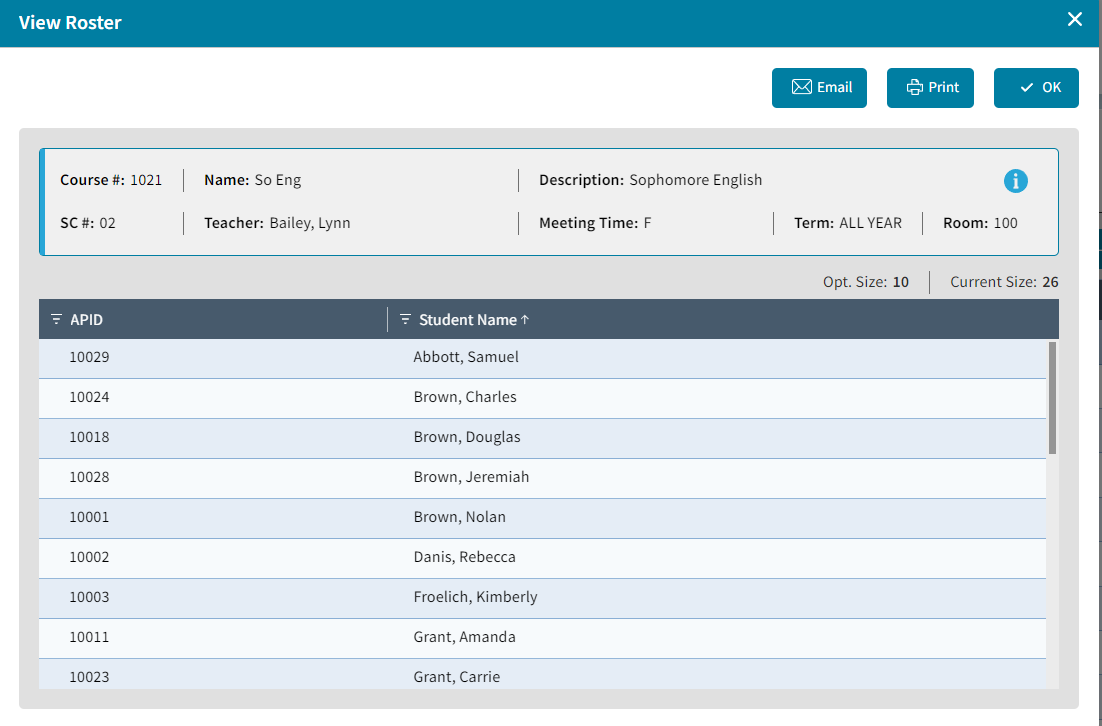Click the SC # value 02
Viewport: 1102px width, 726px height.
pos(108,223)
